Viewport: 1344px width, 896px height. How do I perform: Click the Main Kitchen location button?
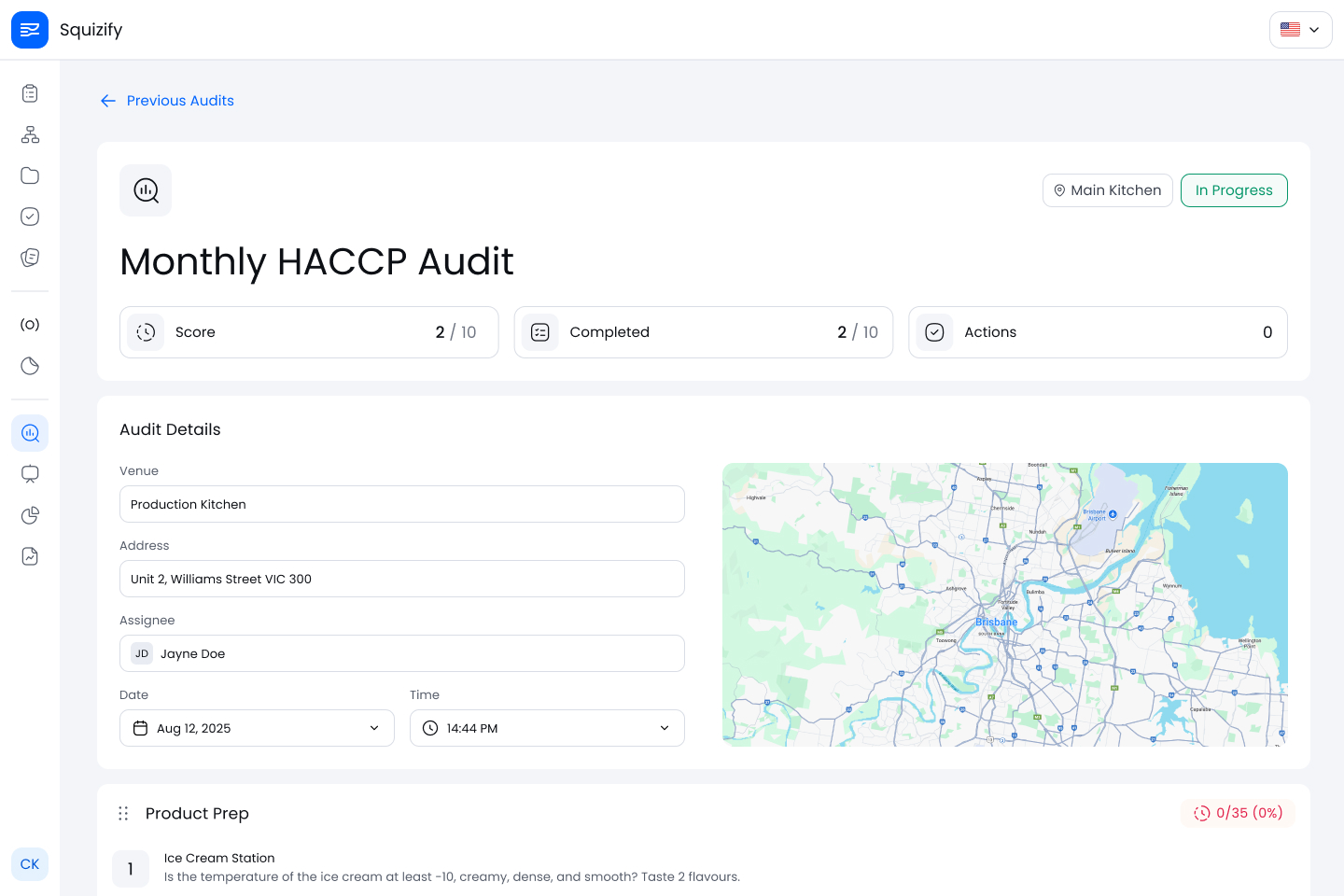(1108, 190)
